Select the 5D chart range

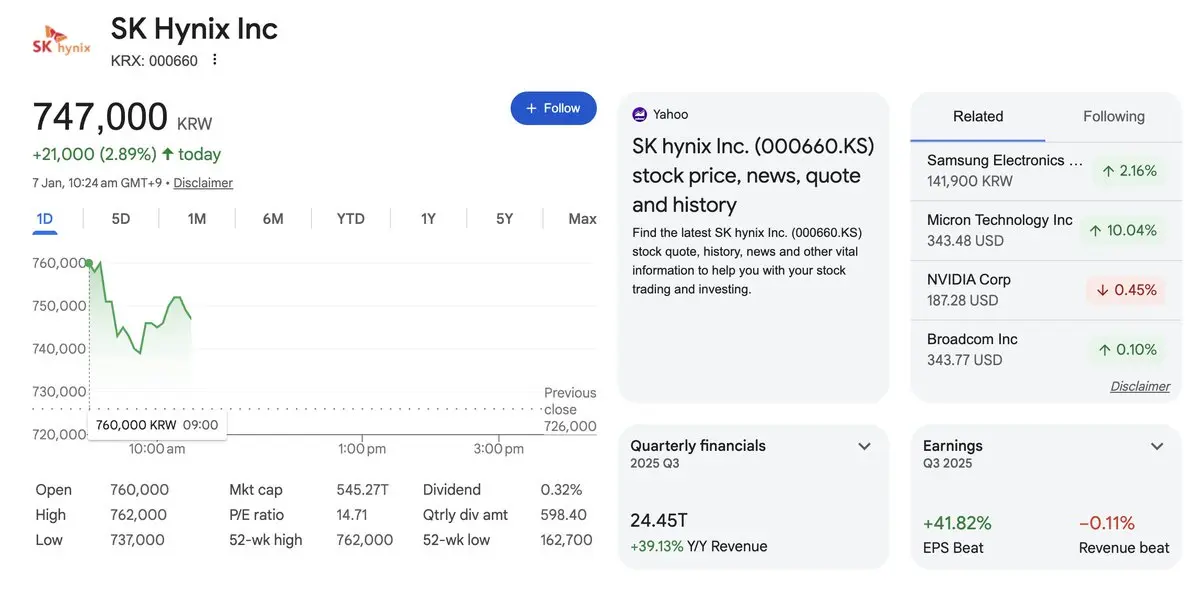pos(121,218)
